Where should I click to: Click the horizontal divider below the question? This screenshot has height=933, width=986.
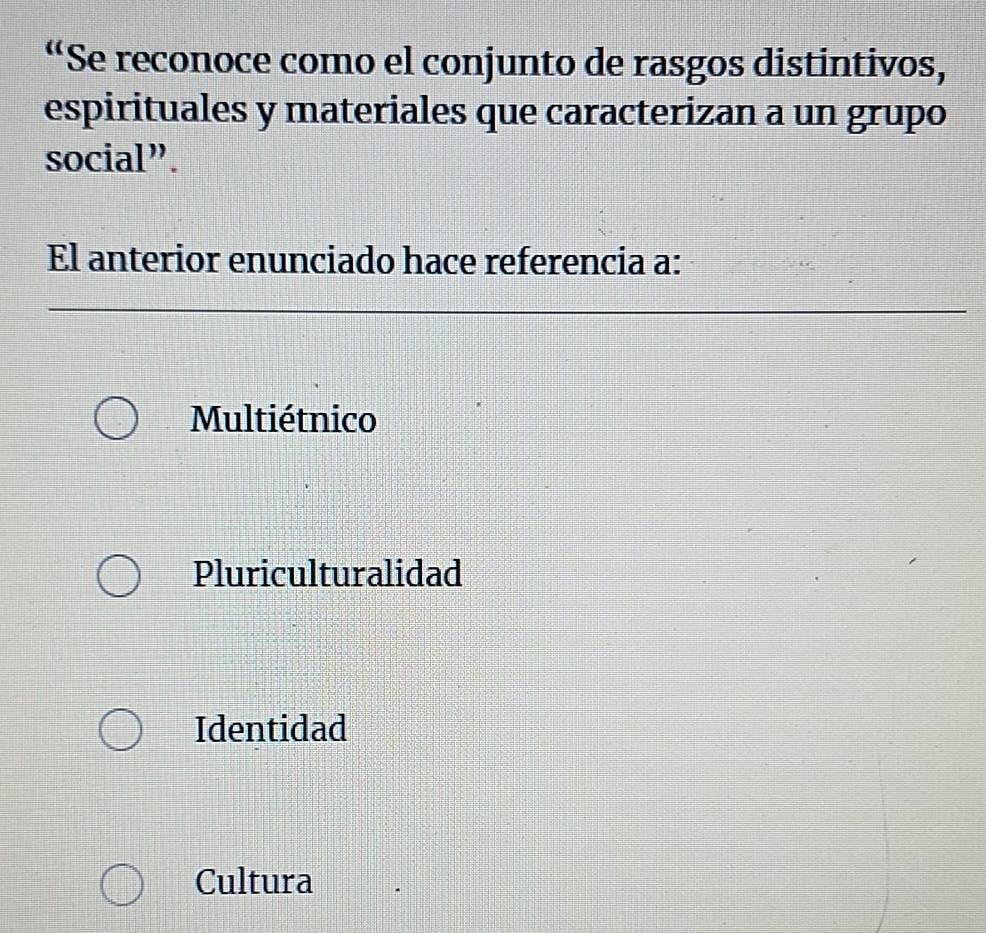(x=508, y=311)
